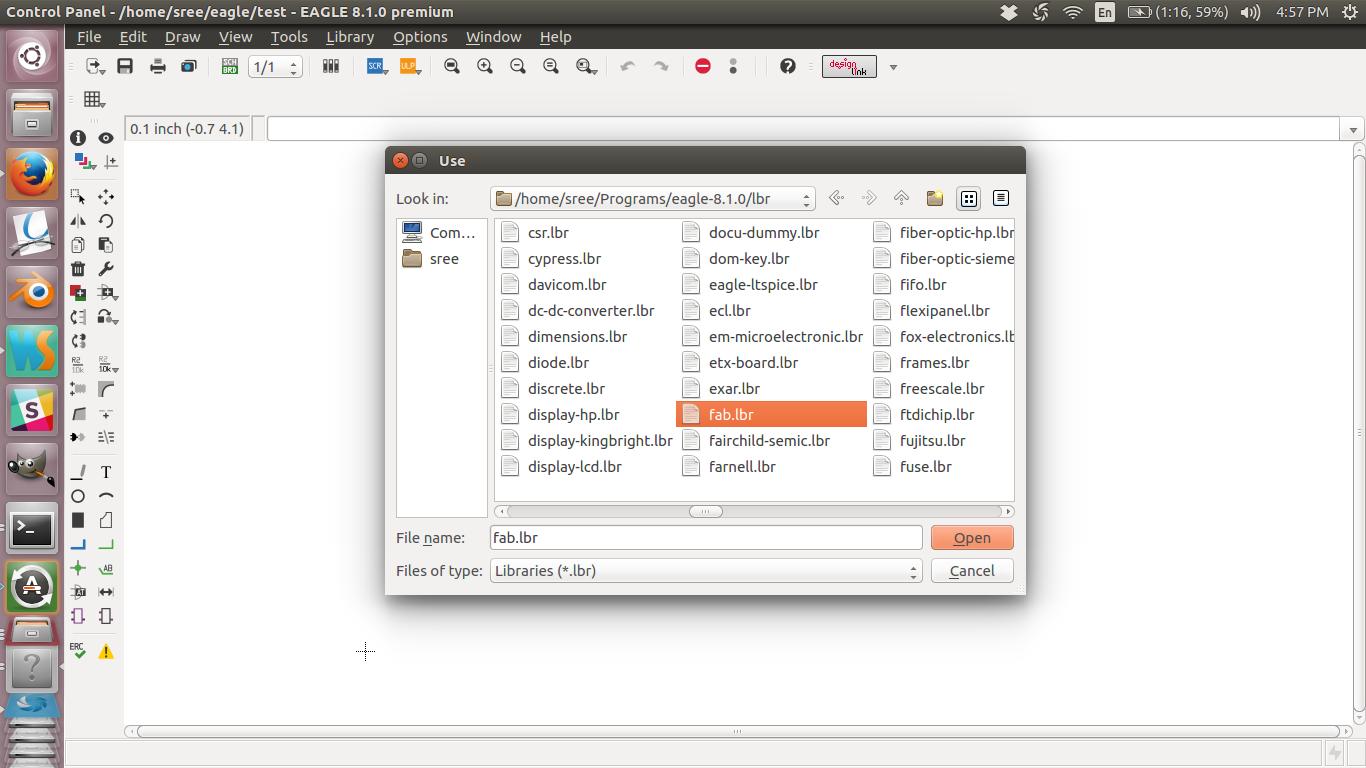1366x768 pixels.
Task: Select the filled Rectangle tool
Action: (78, 520)
